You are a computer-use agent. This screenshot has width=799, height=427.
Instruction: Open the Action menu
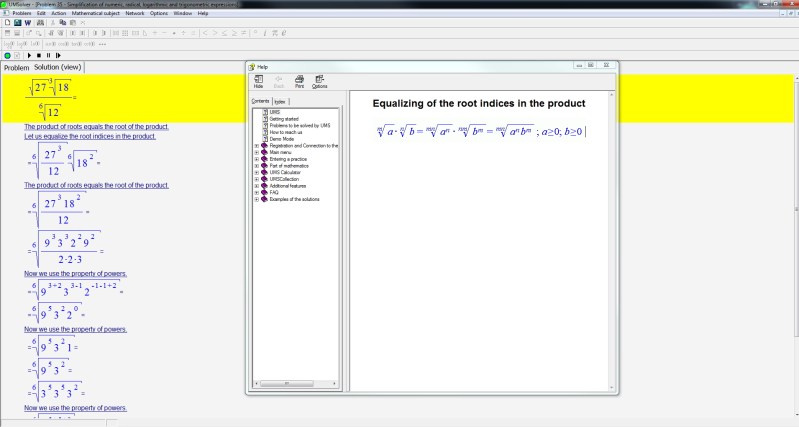click(59, 13)
